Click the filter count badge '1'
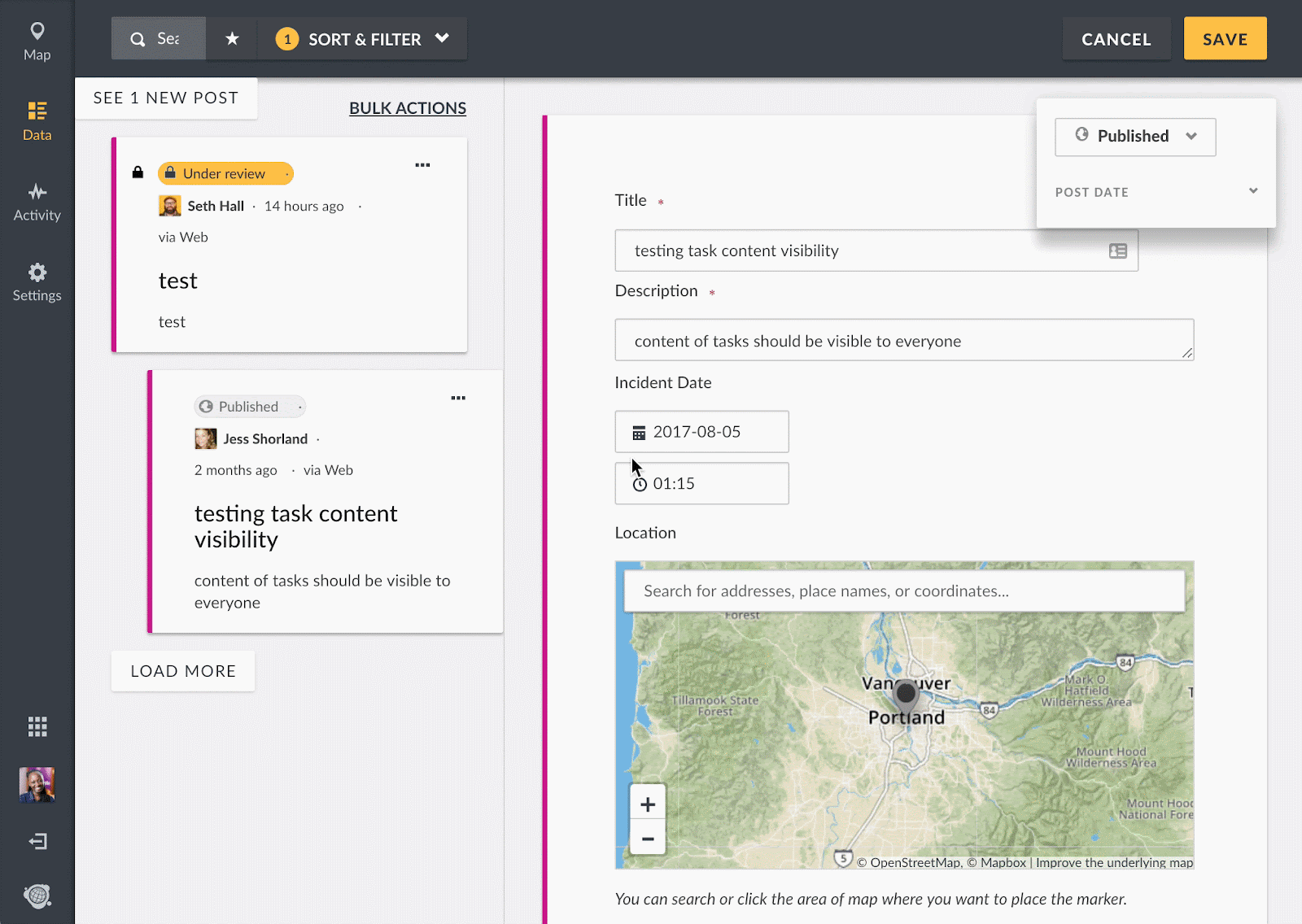The height and width of the screenshot is (924, 1302). (287, 39)
